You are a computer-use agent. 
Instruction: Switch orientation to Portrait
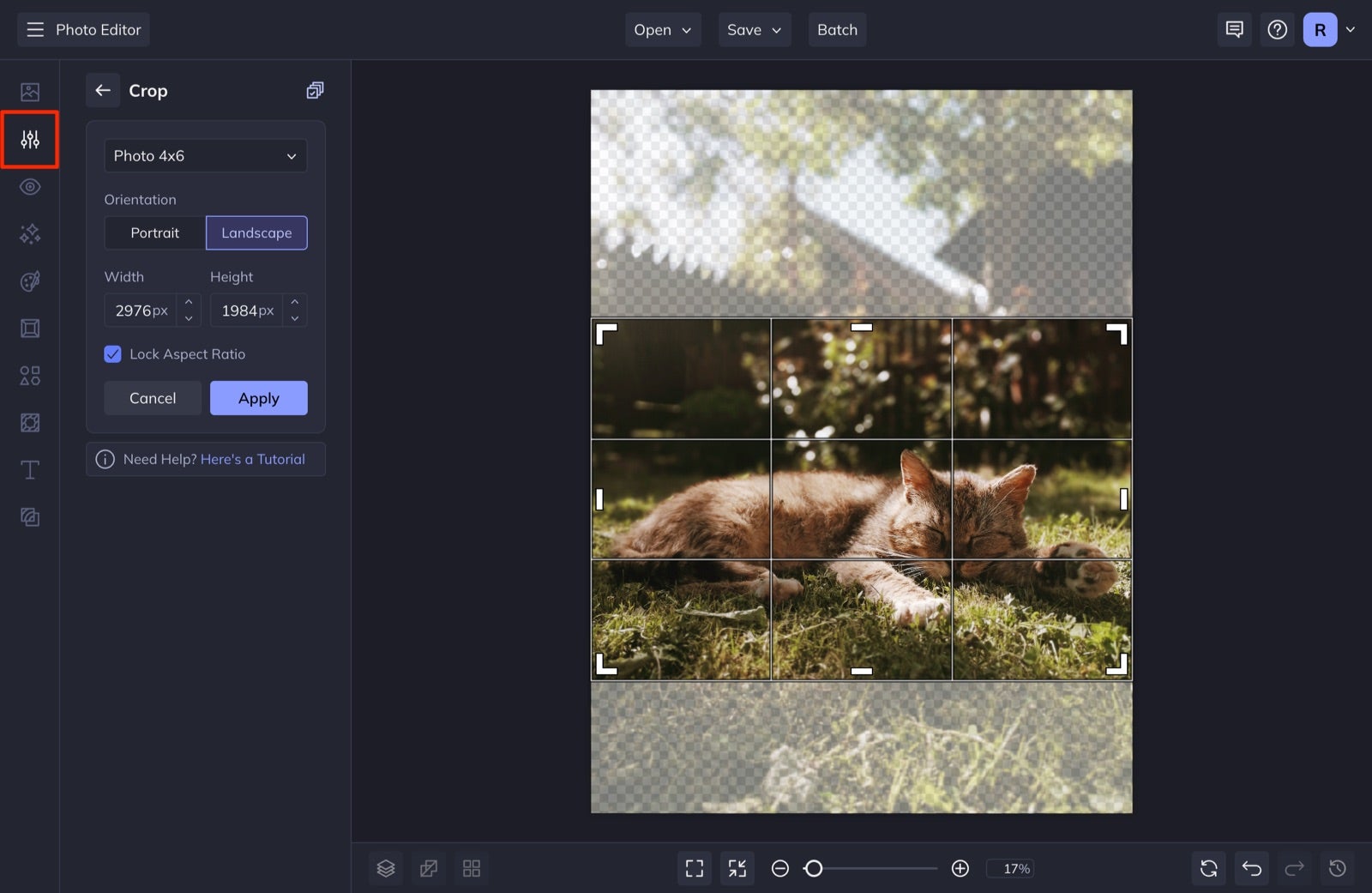point(155,232)
